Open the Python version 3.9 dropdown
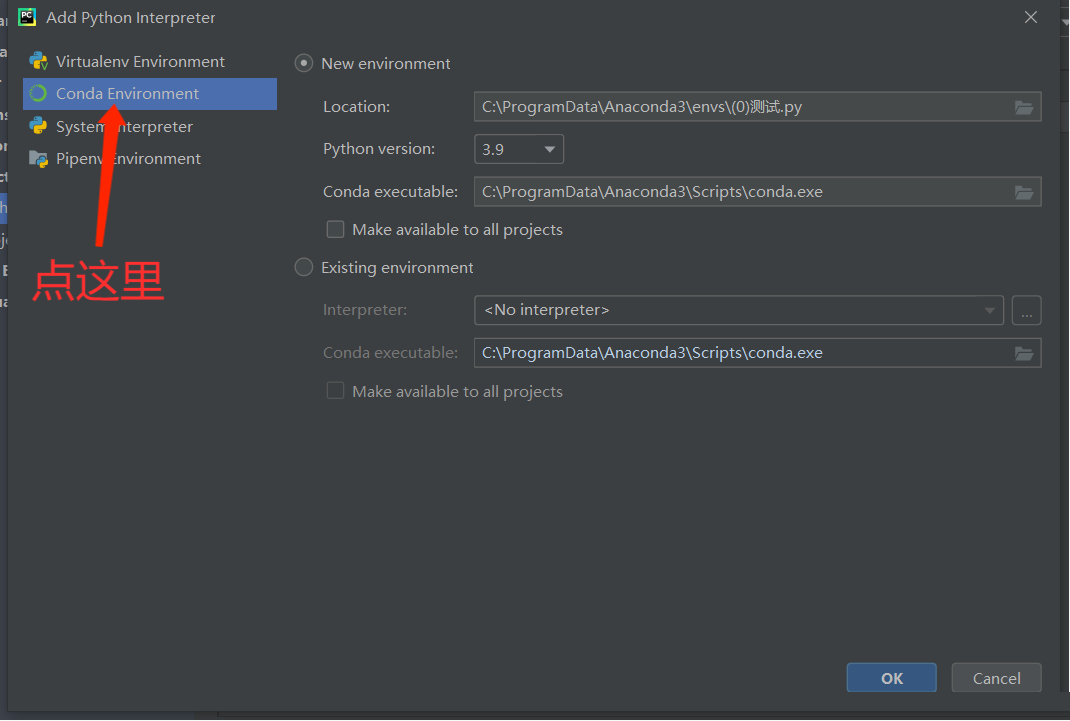 [x=519, y=149]
